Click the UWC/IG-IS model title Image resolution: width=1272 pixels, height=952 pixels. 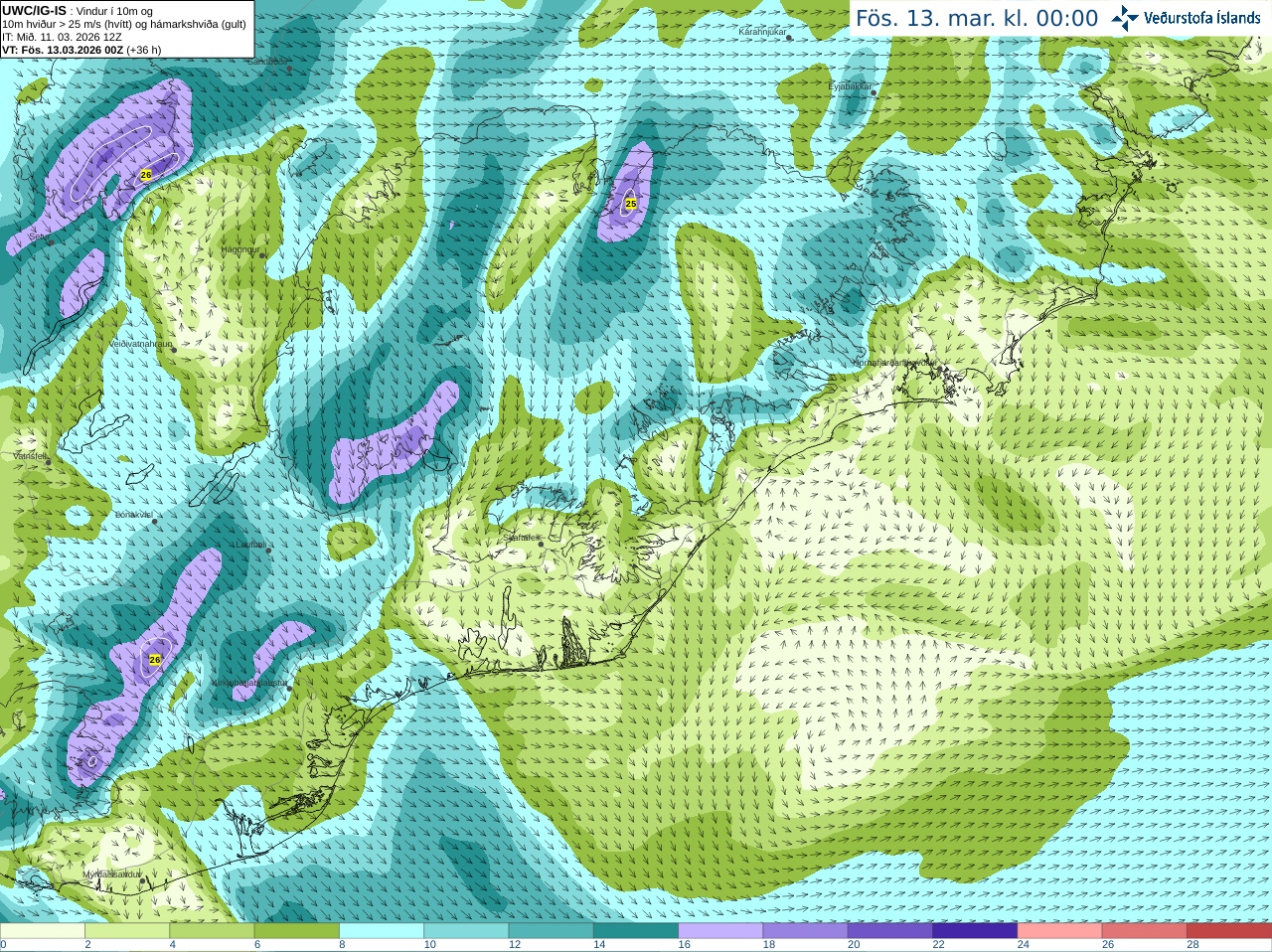pyautogui.click(x=34, y=10)
